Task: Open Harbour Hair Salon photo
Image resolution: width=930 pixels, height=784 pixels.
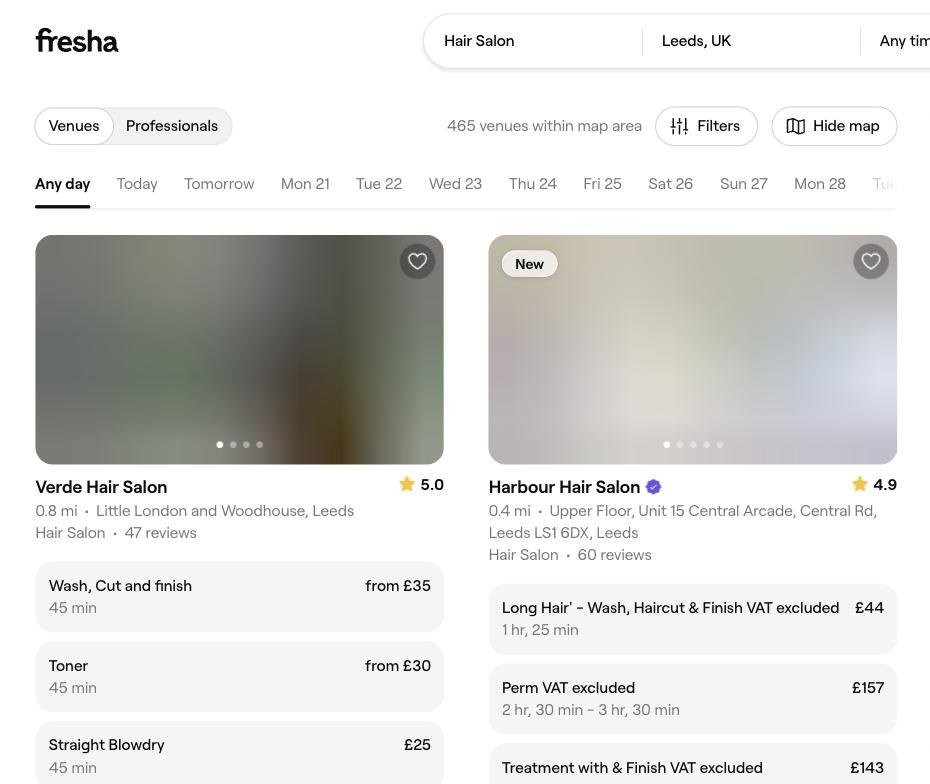Action: 693,349
